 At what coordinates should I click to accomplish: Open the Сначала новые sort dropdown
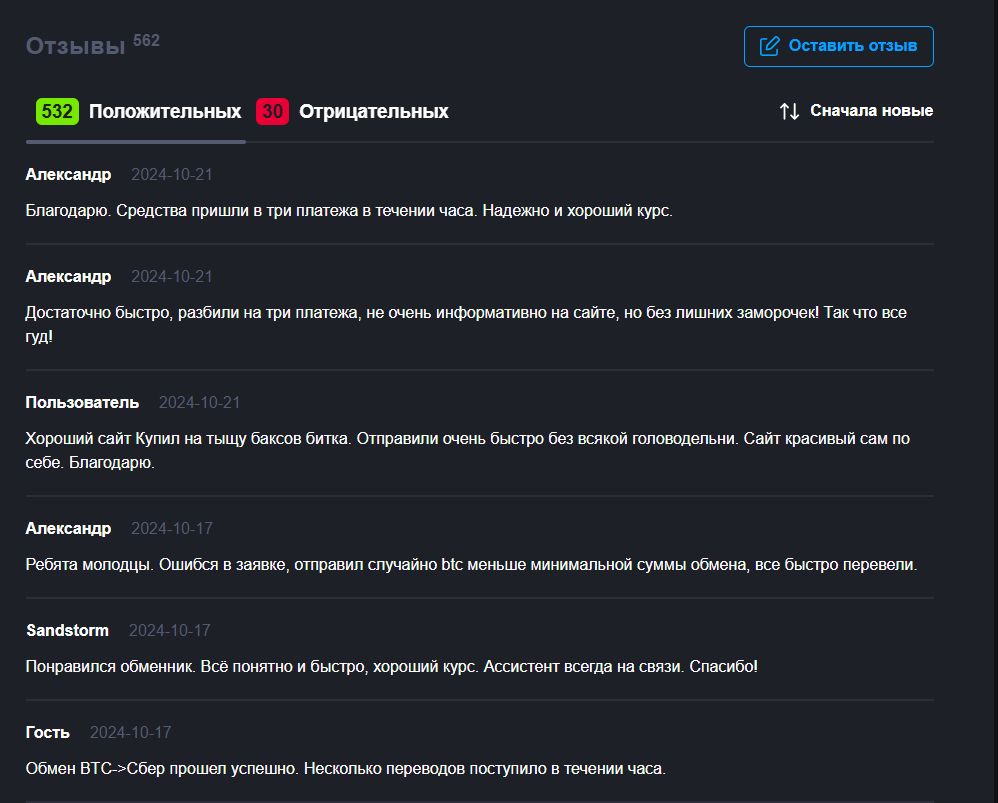coord(871,111)
